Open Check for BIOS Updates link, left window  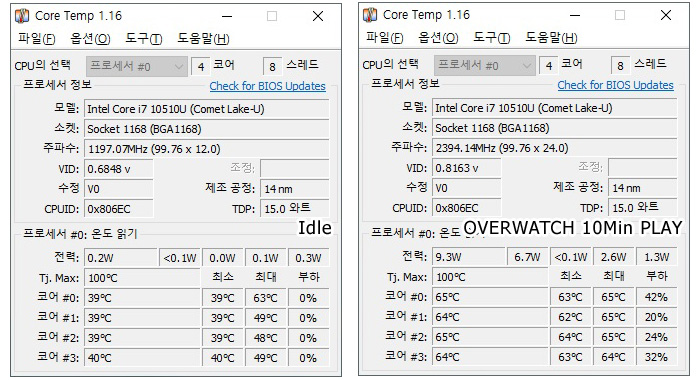(267, 86)
